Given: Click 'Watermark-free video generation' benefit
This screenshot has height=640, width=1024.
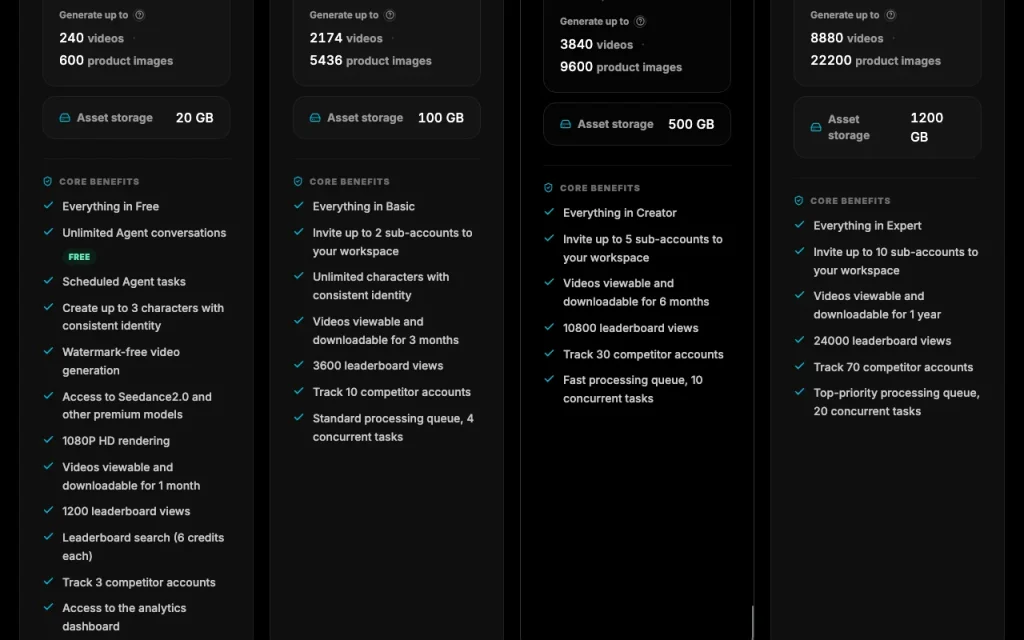Looking at the screenshot, I should pos(121,361).
